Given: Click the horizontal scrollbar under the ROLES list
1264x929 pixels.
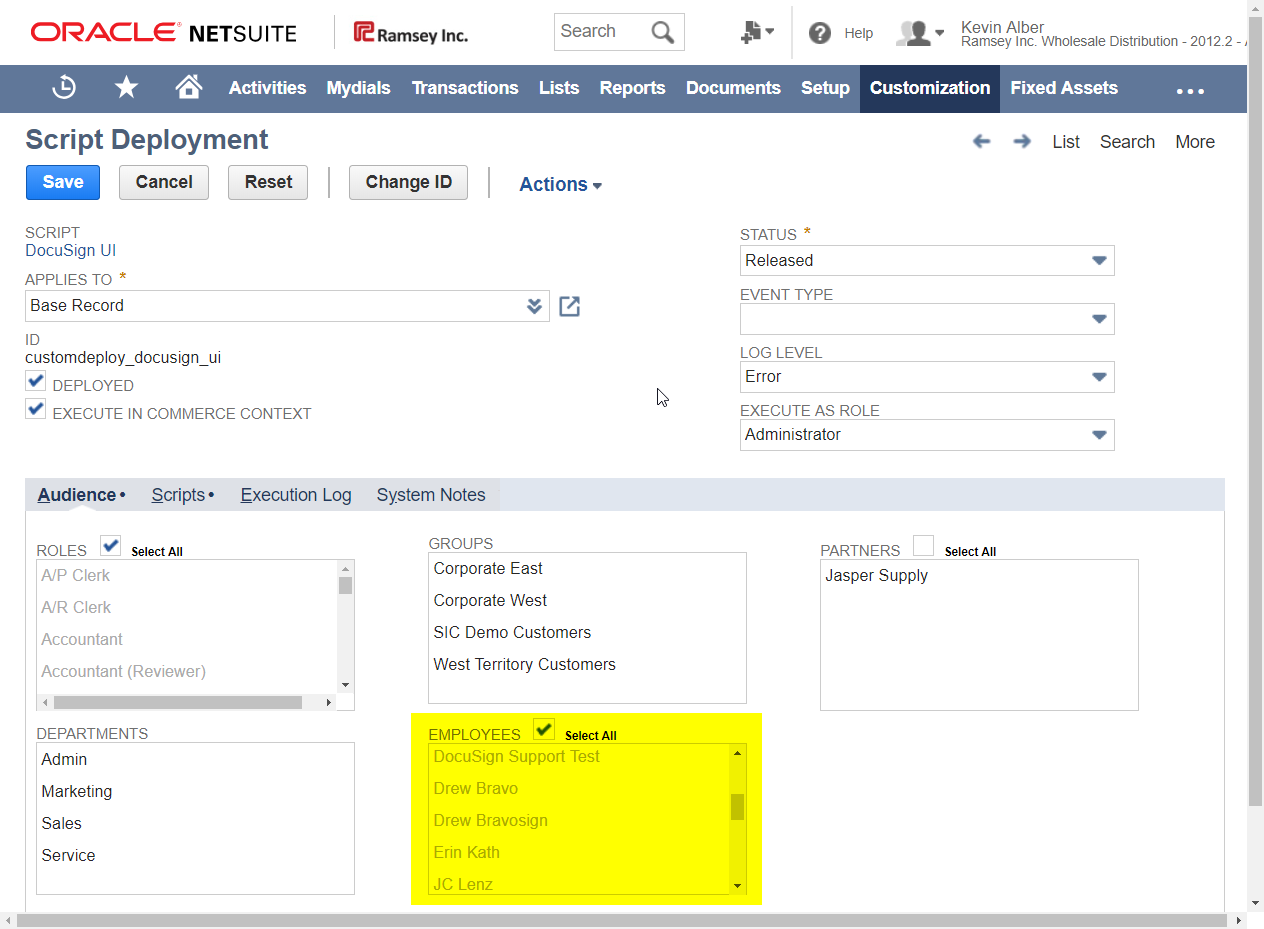Looking at the screenshot, I should coord(180,703).
